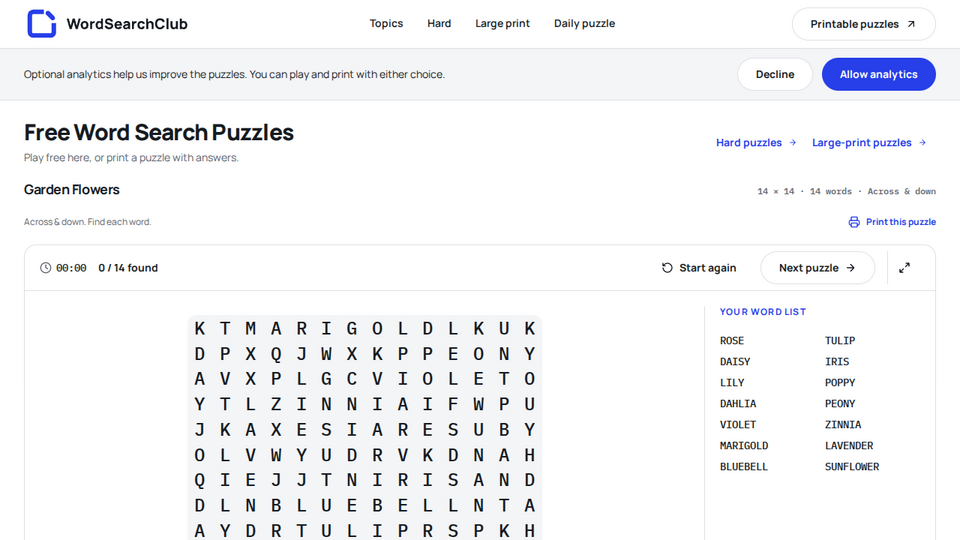
Task: Click the YOUR WORD LIST heading
Action: [763, 312]
